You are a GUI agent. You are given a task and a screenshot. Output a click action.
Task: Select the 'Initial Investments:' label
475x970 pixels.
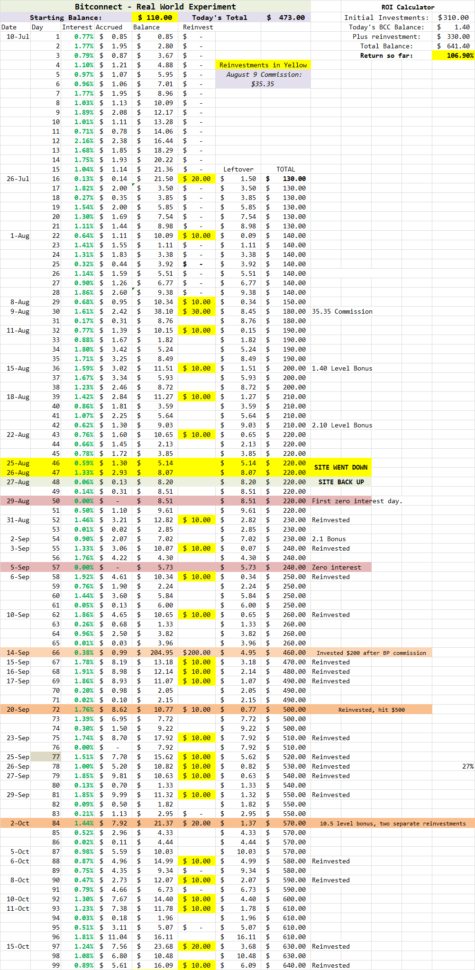pyautogui.click(x=388, y=18)
